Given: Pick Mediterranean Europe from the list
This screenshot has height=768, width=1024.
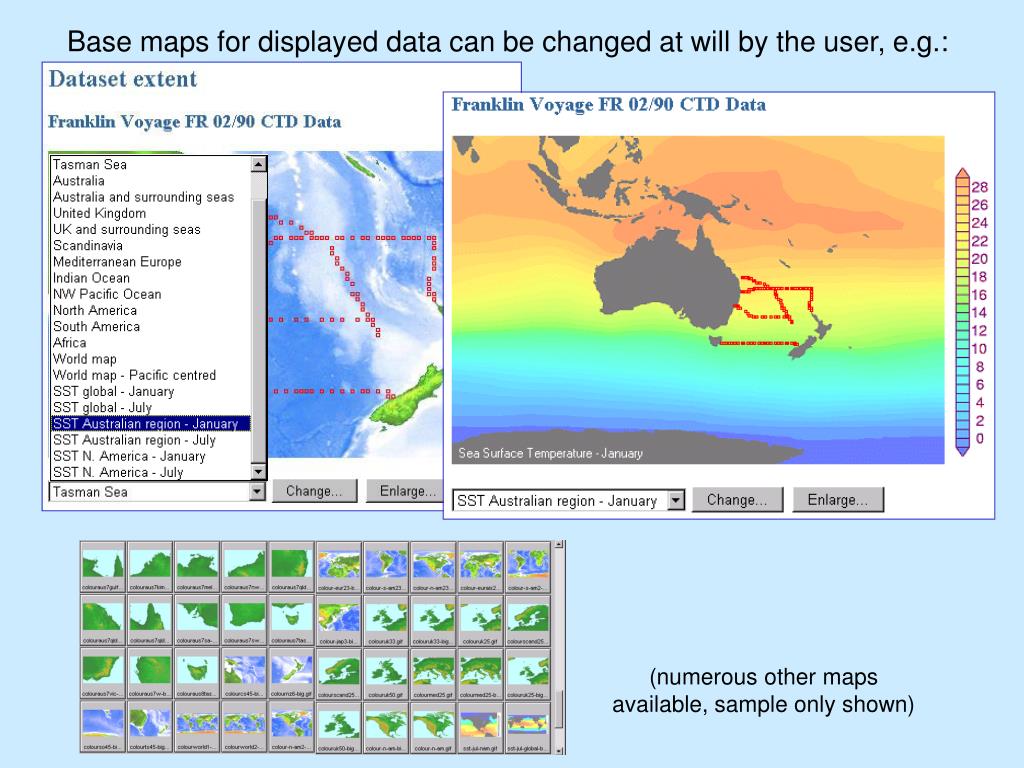Looking at the screenshot, I should point(150,262).
